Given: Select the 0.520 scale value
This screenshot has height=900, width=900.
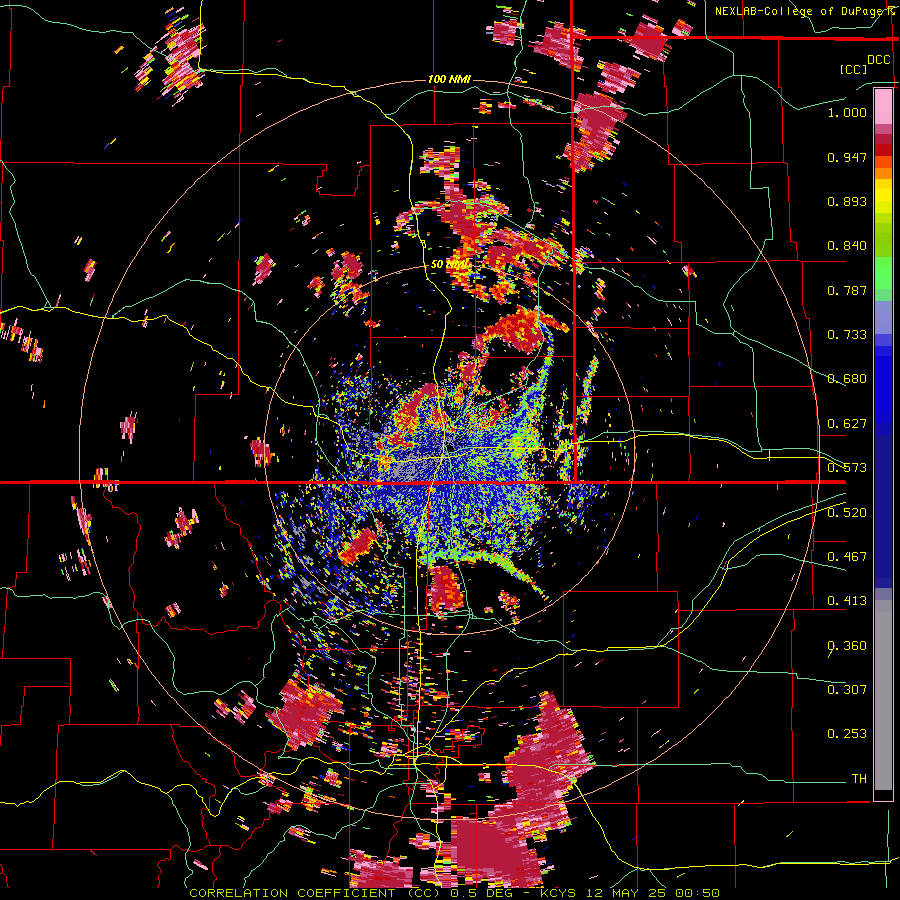Looking at the screenshot, I should 847,513.
